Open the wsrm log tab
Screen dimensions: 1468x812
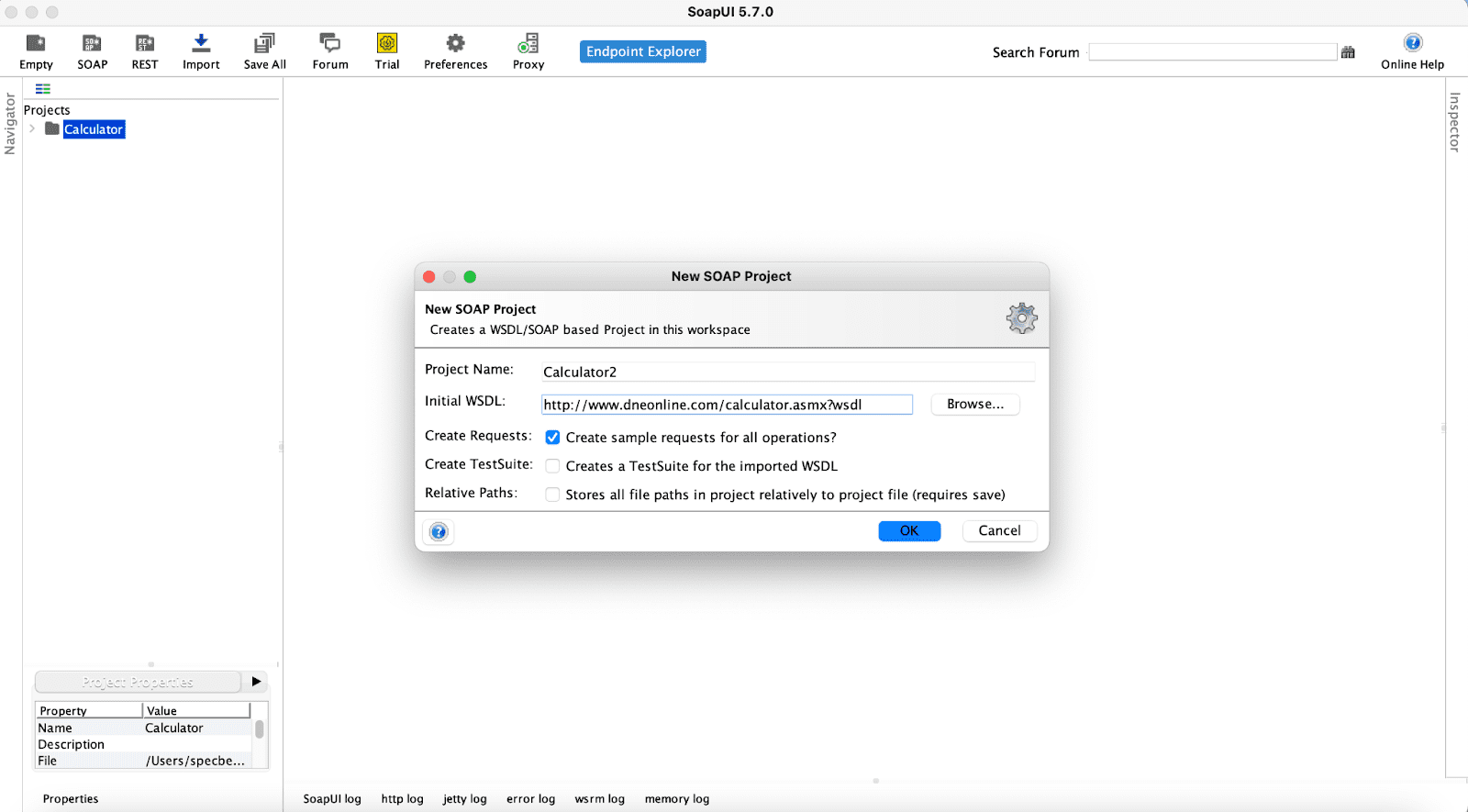600,799
